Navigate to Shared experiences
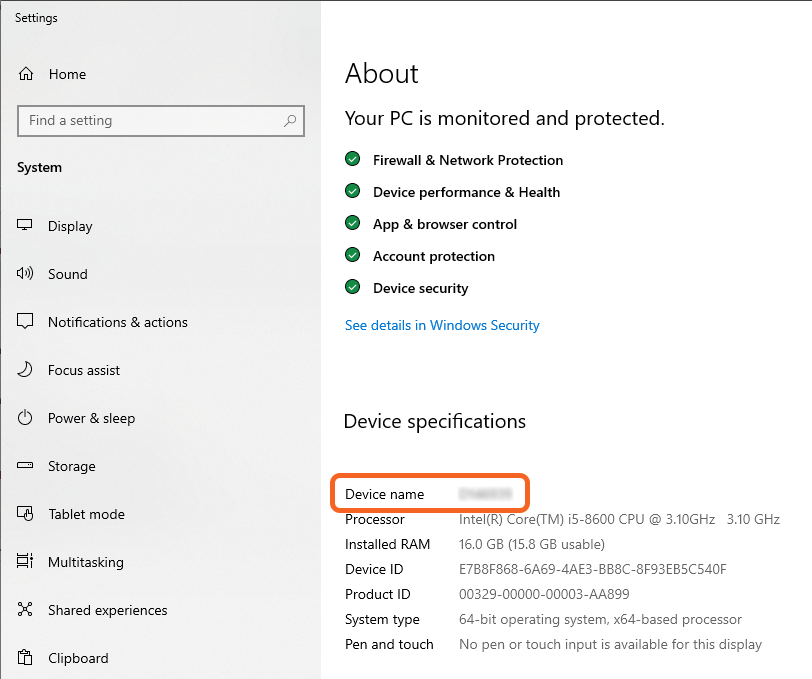This screenshot has width=812, height=679. pyautogui.click(x=107, y=610)
